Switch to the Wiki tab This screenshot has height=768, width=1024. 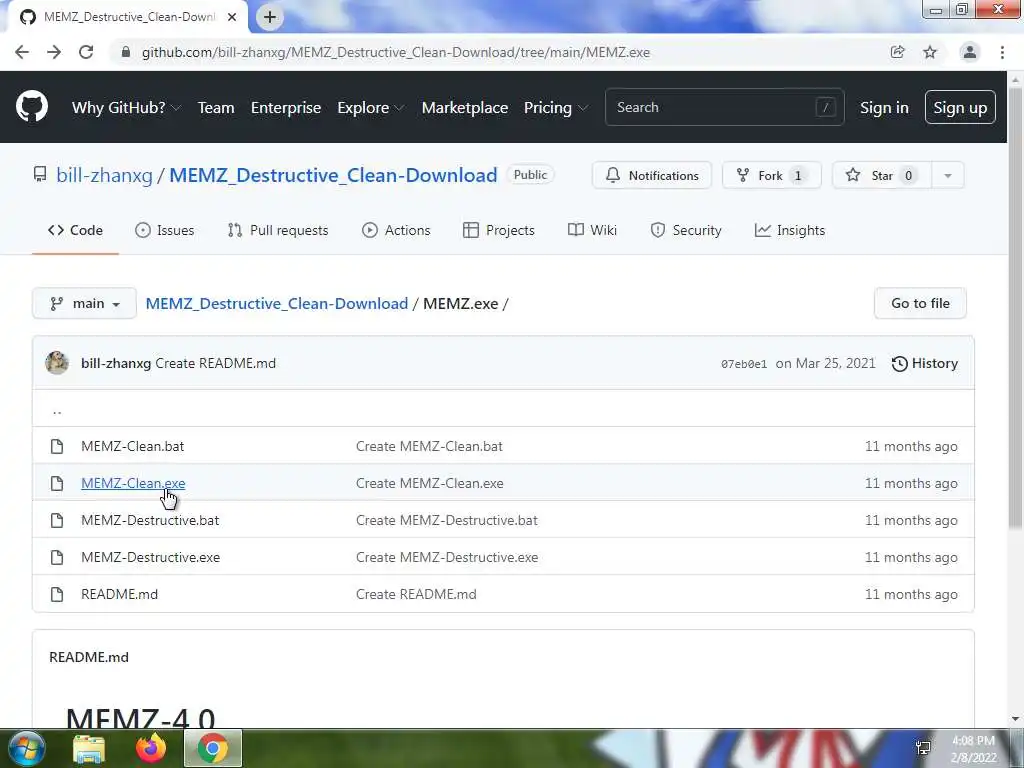point(592,230)
